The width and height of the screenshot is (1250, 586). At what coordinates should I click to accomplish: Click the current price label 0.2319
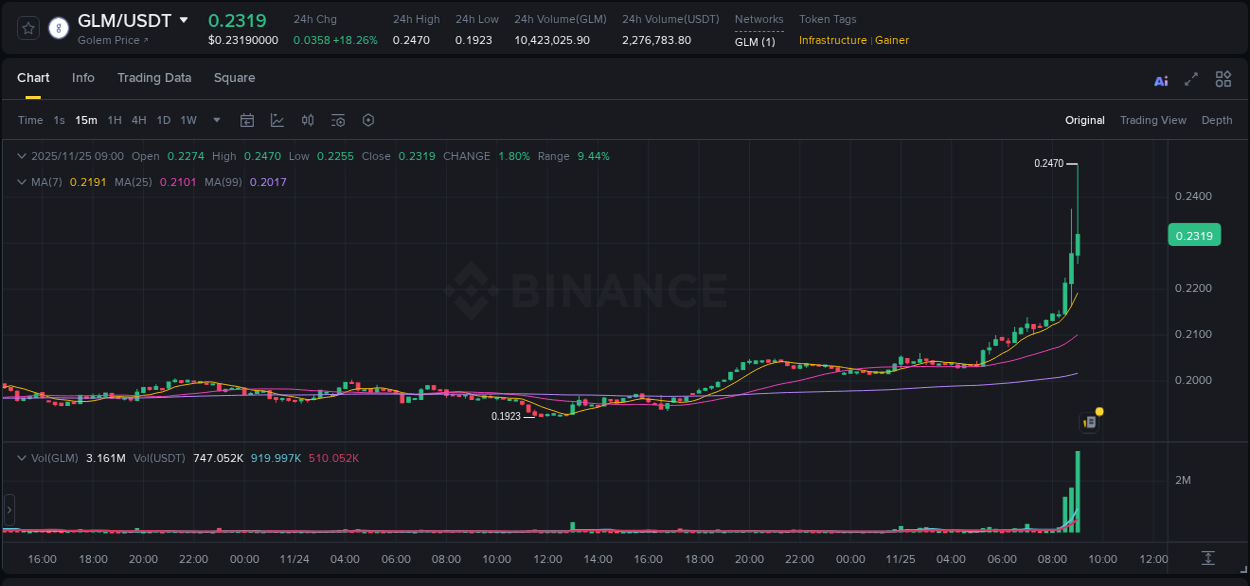click(1194, 234)
